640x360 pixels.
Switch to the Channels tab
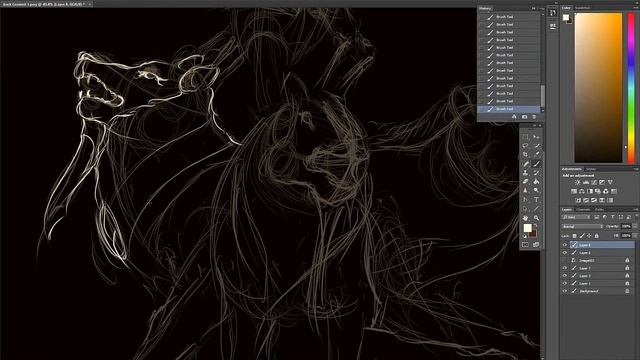pos(583,210)
